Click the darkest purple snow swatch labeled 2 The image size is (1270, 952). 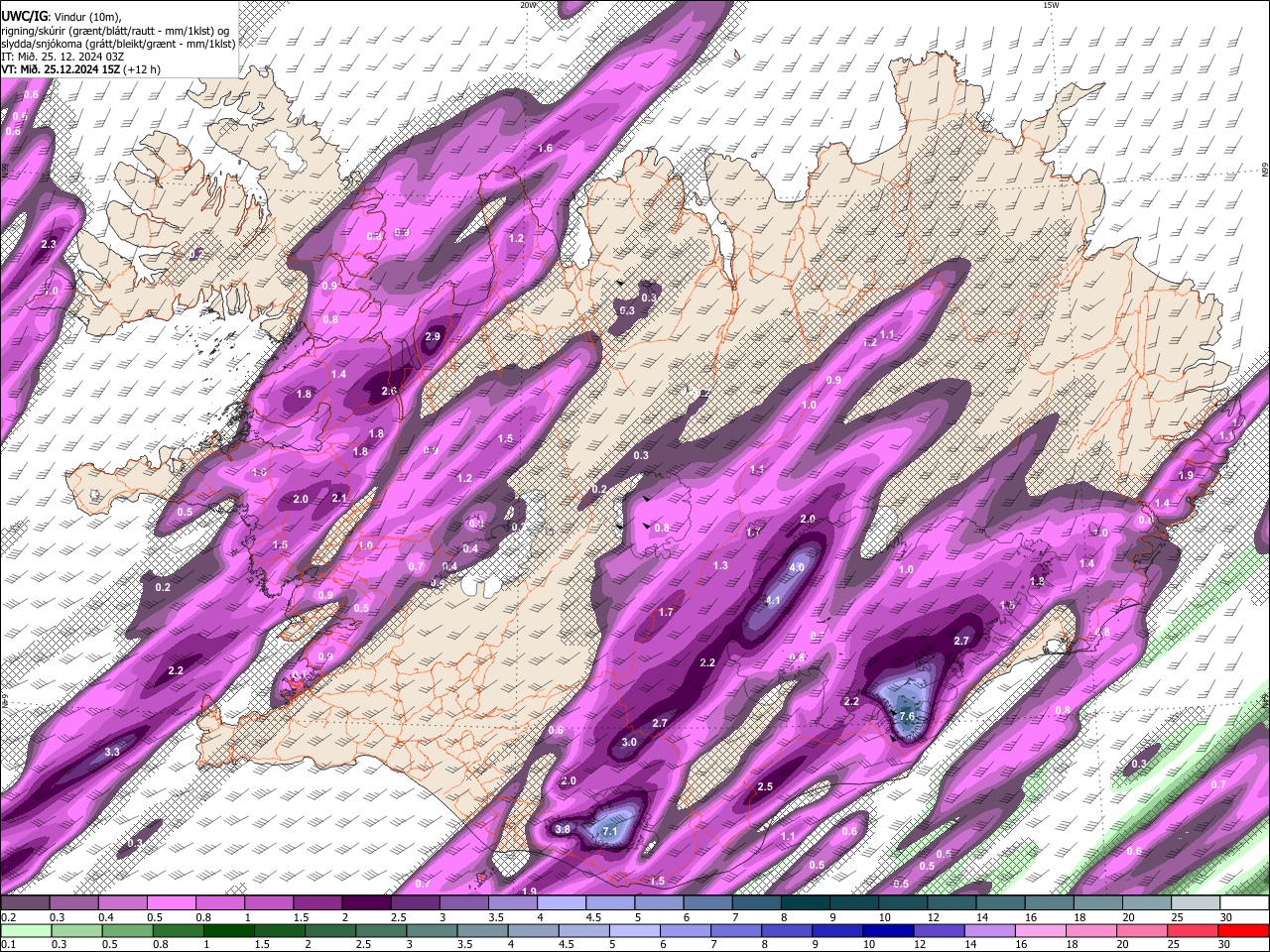pos(366,902)
